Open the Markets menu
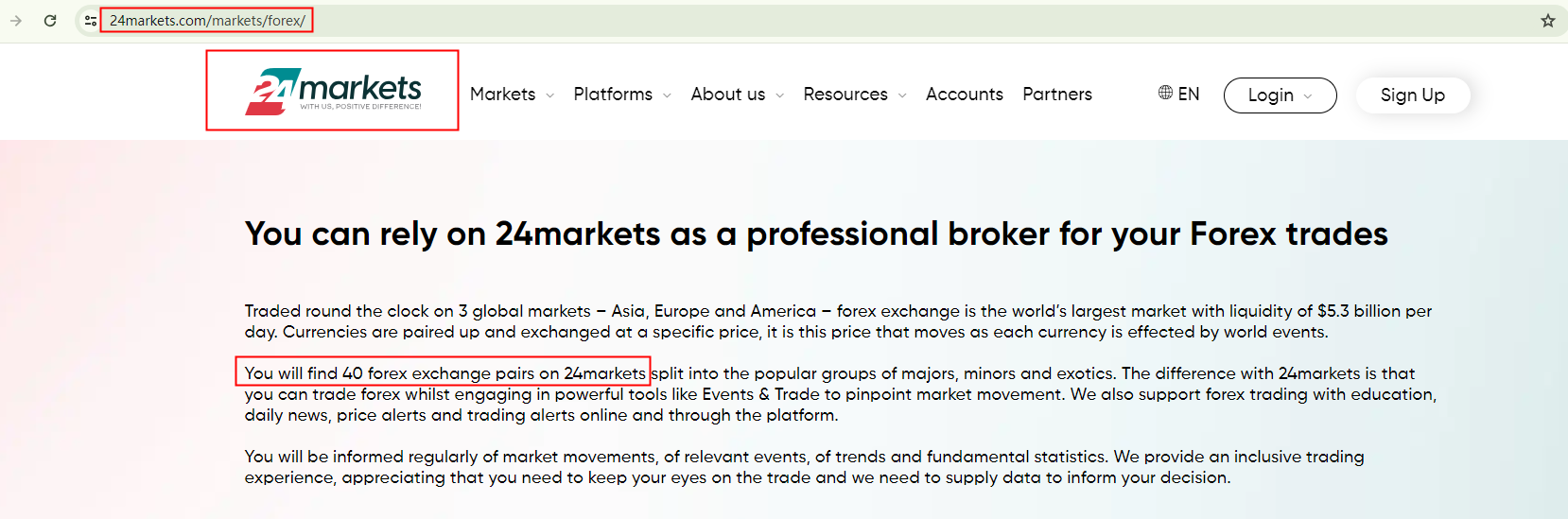This screenshot has width=1568, height=519. tap(502, 94)
